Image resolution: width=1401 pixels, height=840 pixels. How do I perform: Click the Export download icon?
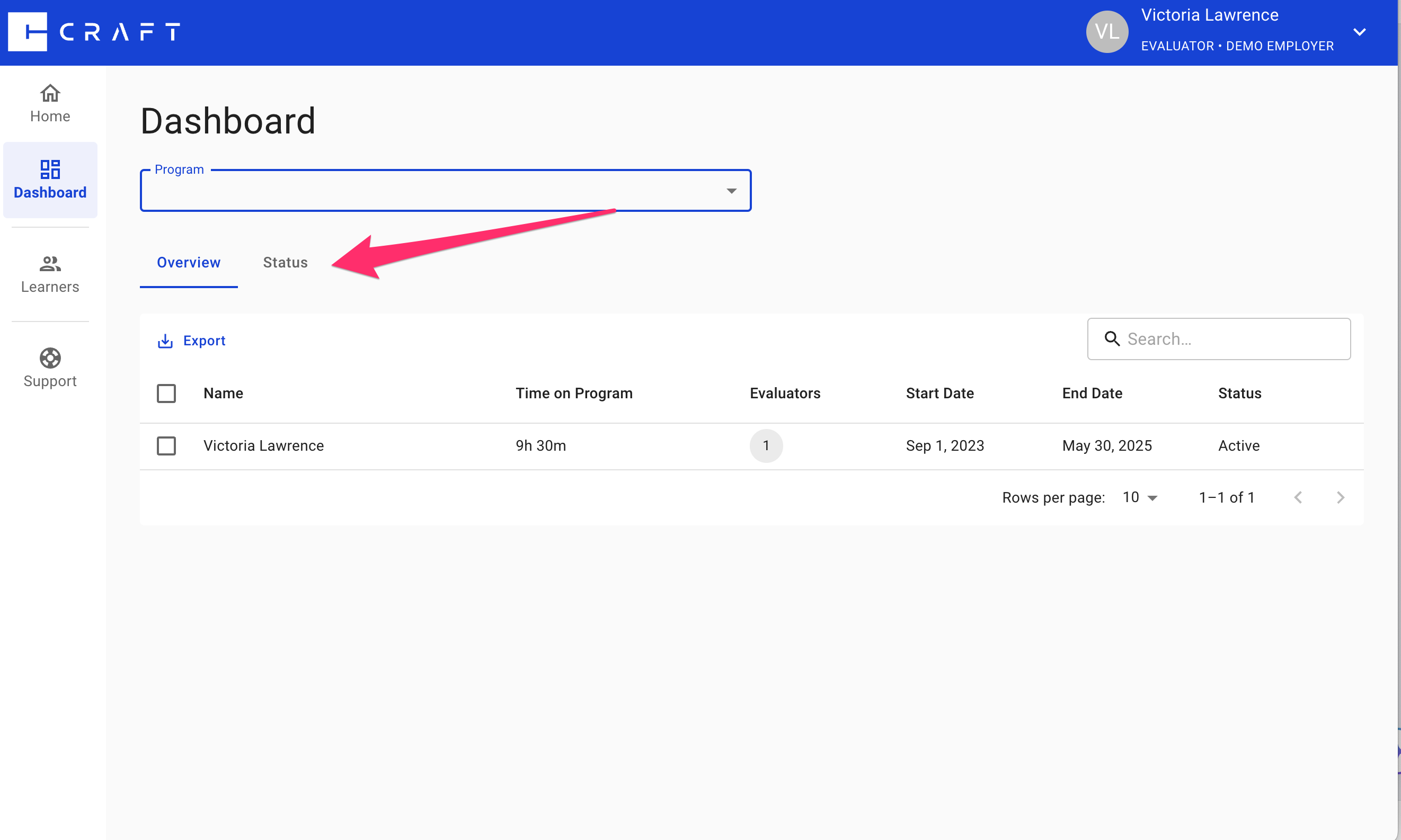165,341
